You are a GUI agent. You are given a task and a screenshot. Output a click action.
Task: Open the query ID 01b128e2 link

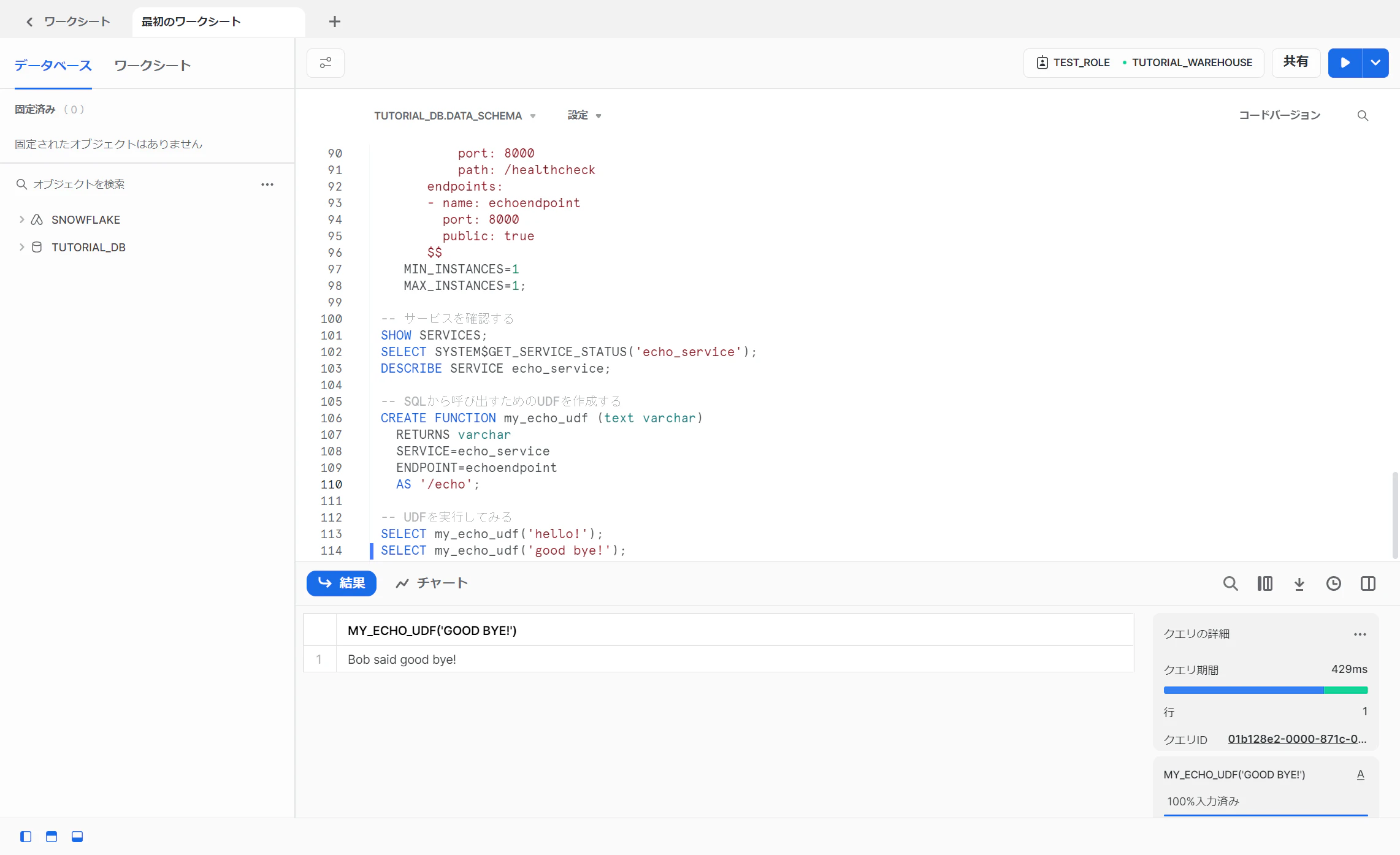click(1297, 739)
